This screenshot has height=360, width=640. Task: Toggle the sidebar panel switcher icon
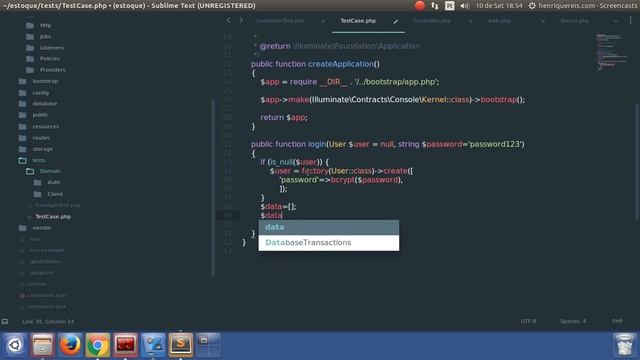coord(5,322)
